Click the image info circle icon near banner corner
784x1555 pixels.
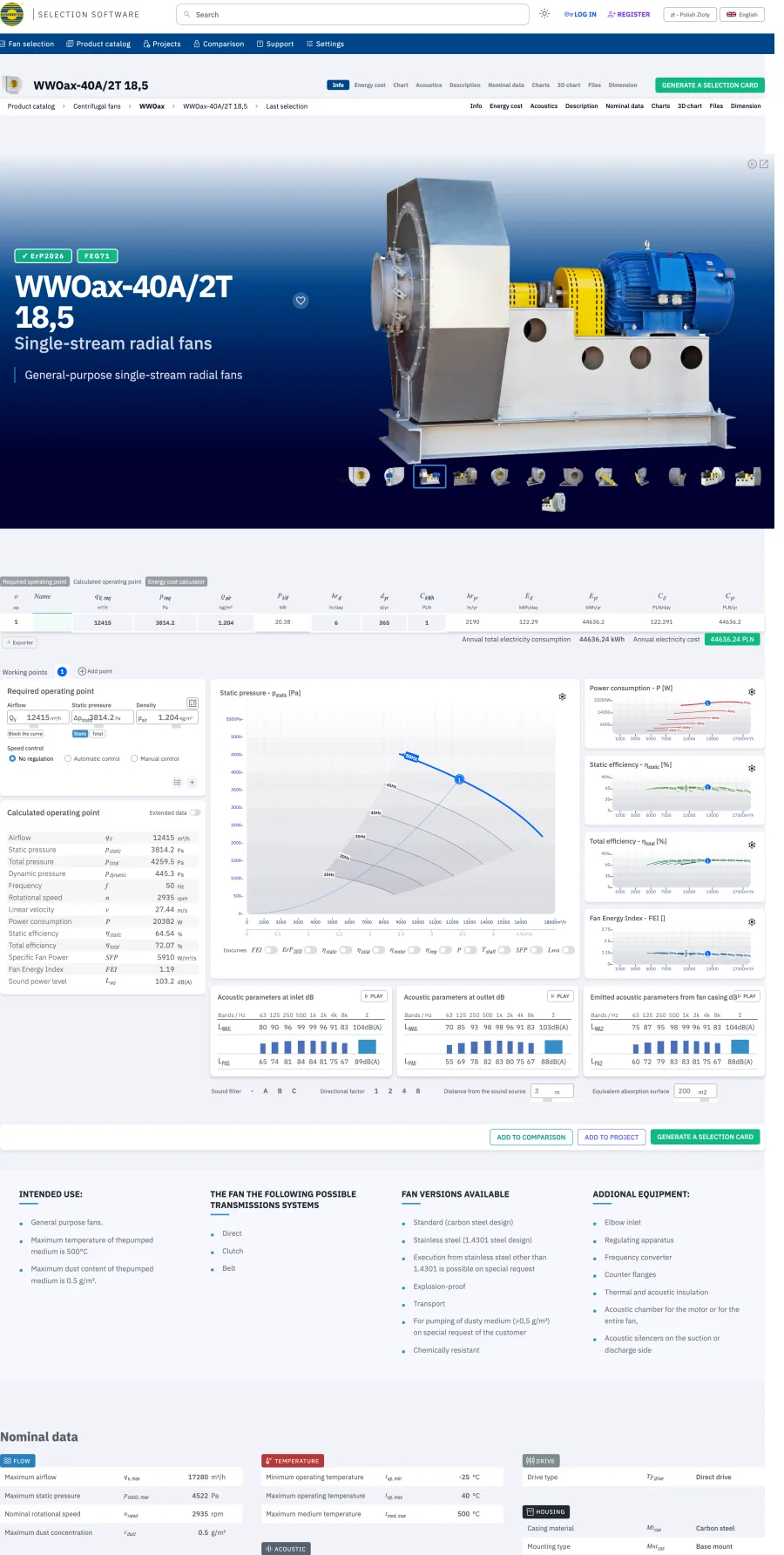752,164
